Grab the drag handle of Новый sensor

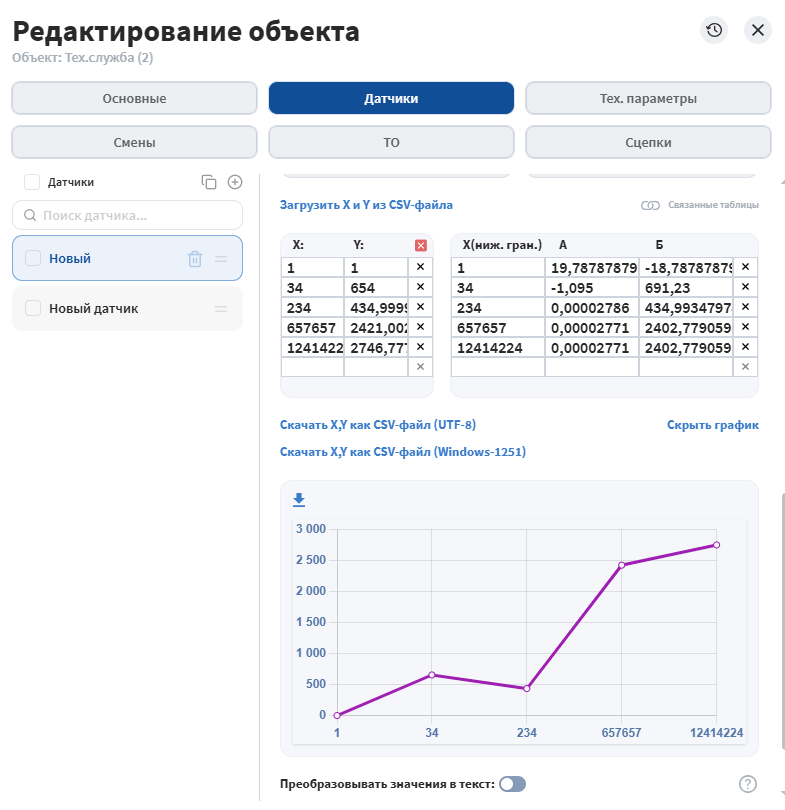[221, 258]
